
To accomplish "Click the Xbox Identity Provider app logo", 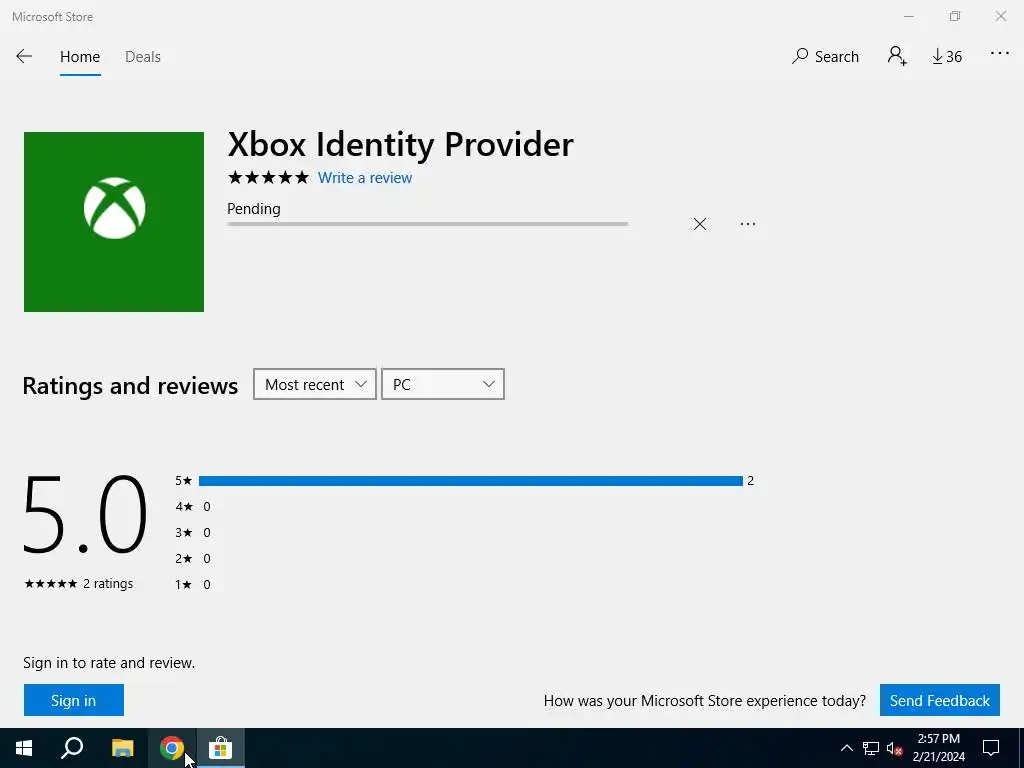I will pos(114,222).
